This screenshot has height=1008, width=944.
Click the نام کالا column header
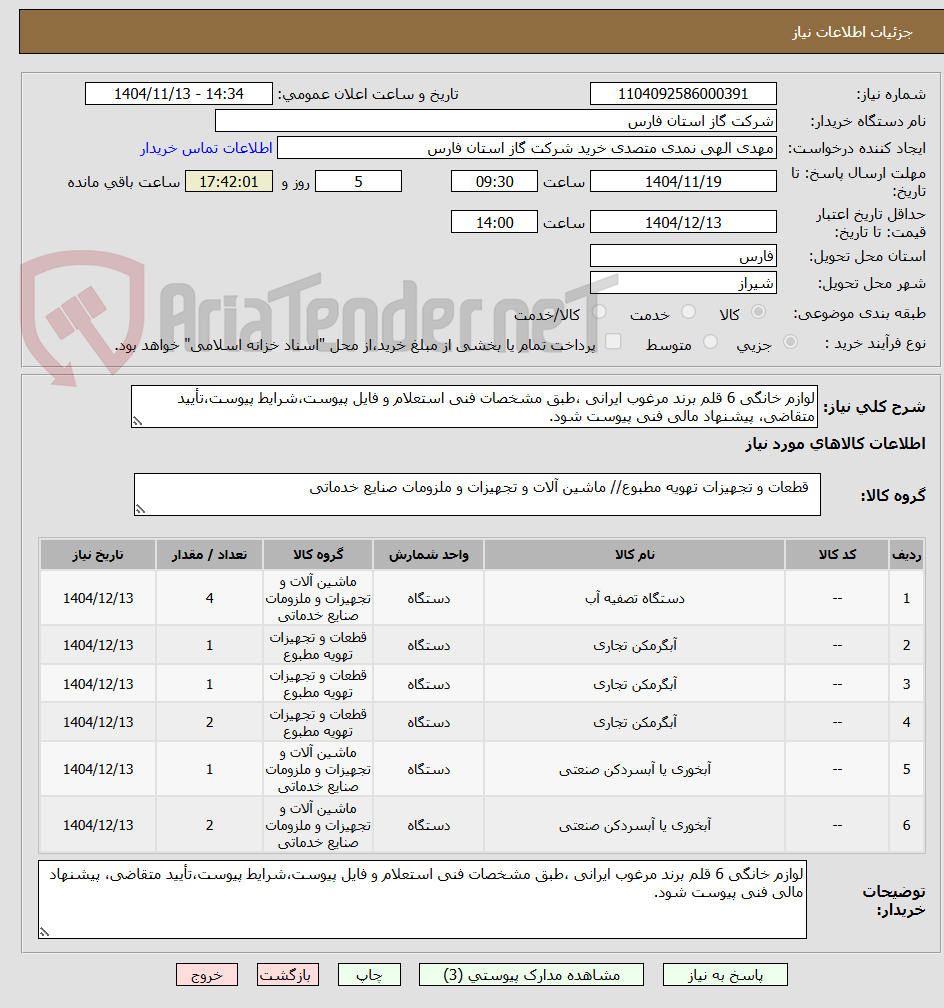click(634, 555)
